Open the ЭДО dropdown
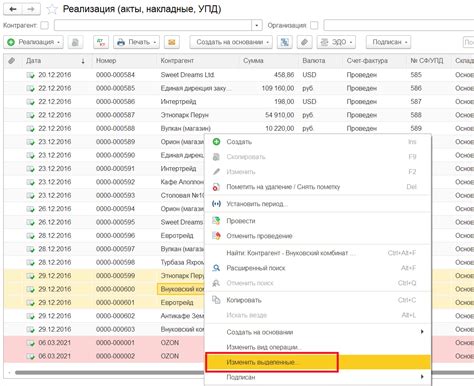Image resolution: width=474 pixels, height=386 pixels. (336, 42)
